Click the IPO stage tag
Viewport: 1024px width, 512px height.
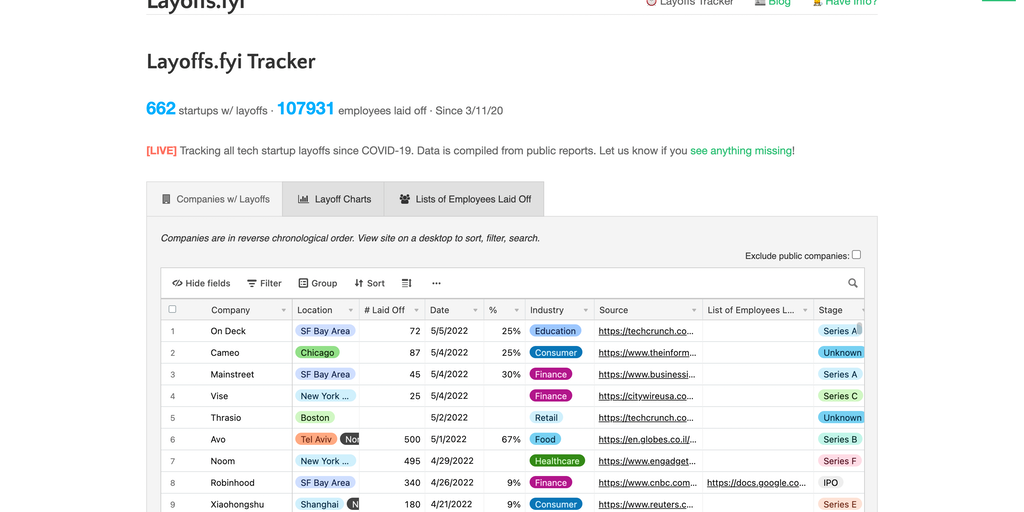point(831,483)
